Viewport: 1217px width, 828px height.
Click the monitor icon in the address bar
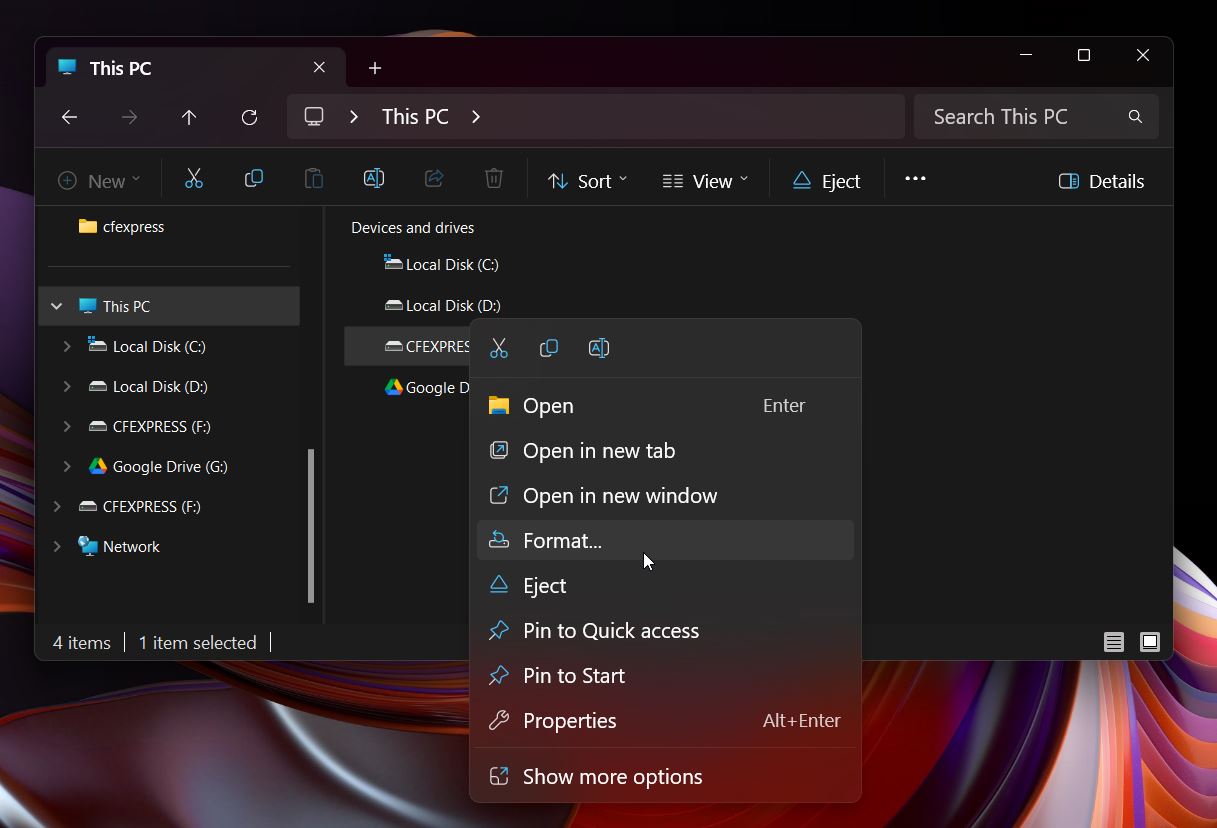coord(314,117)
